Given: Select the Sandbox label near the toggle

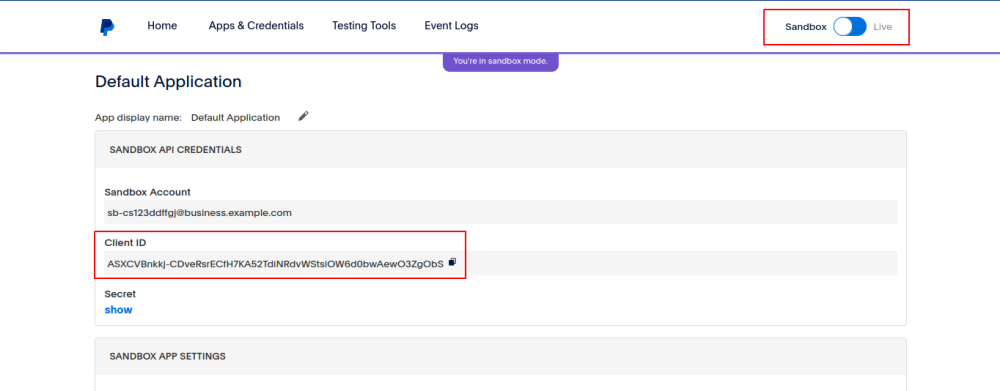Looking at the screenshot, I should click(805, 27).
